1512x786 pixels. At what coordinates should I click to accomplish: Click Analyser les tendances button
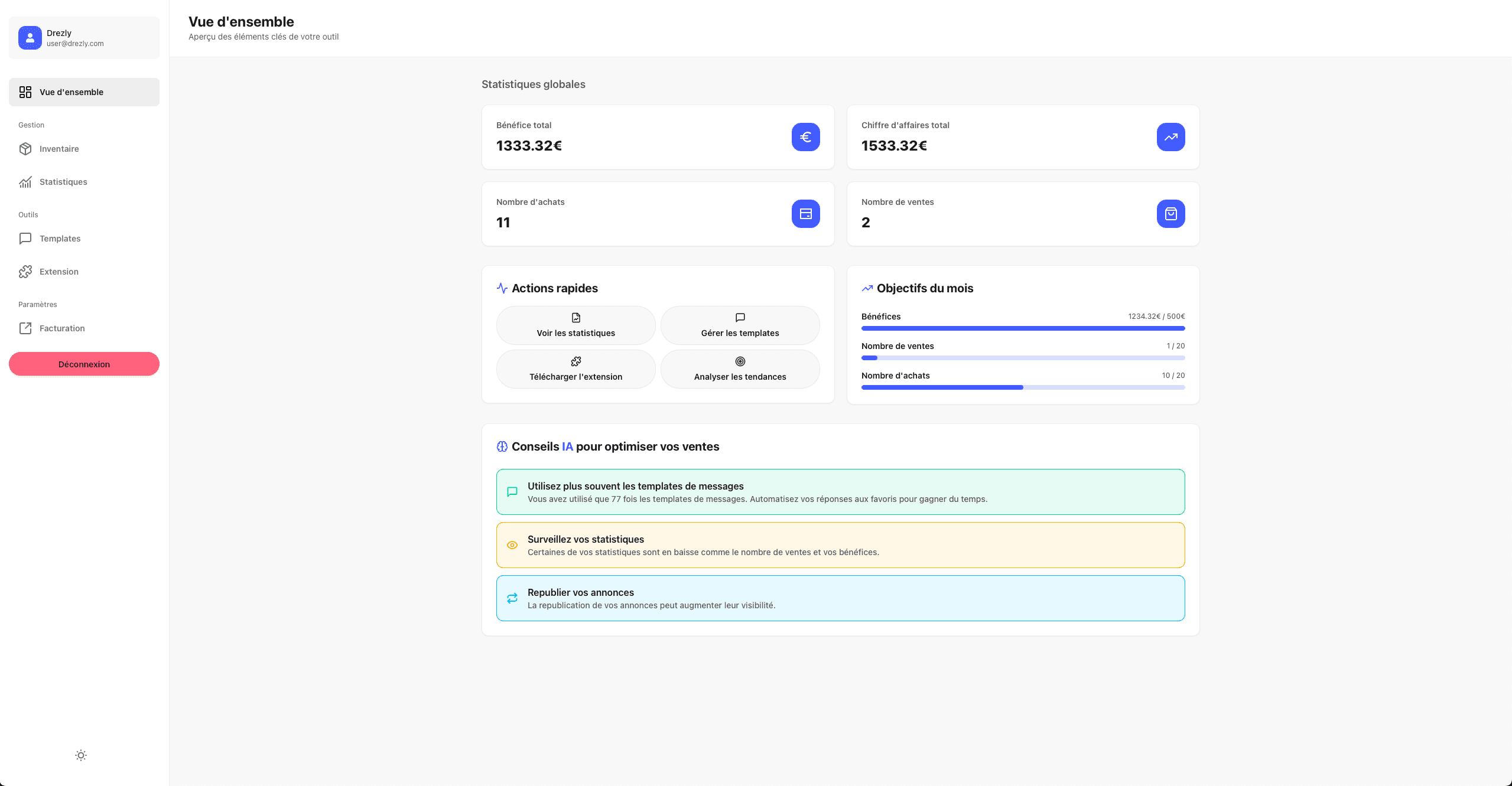tap(740, 369)
